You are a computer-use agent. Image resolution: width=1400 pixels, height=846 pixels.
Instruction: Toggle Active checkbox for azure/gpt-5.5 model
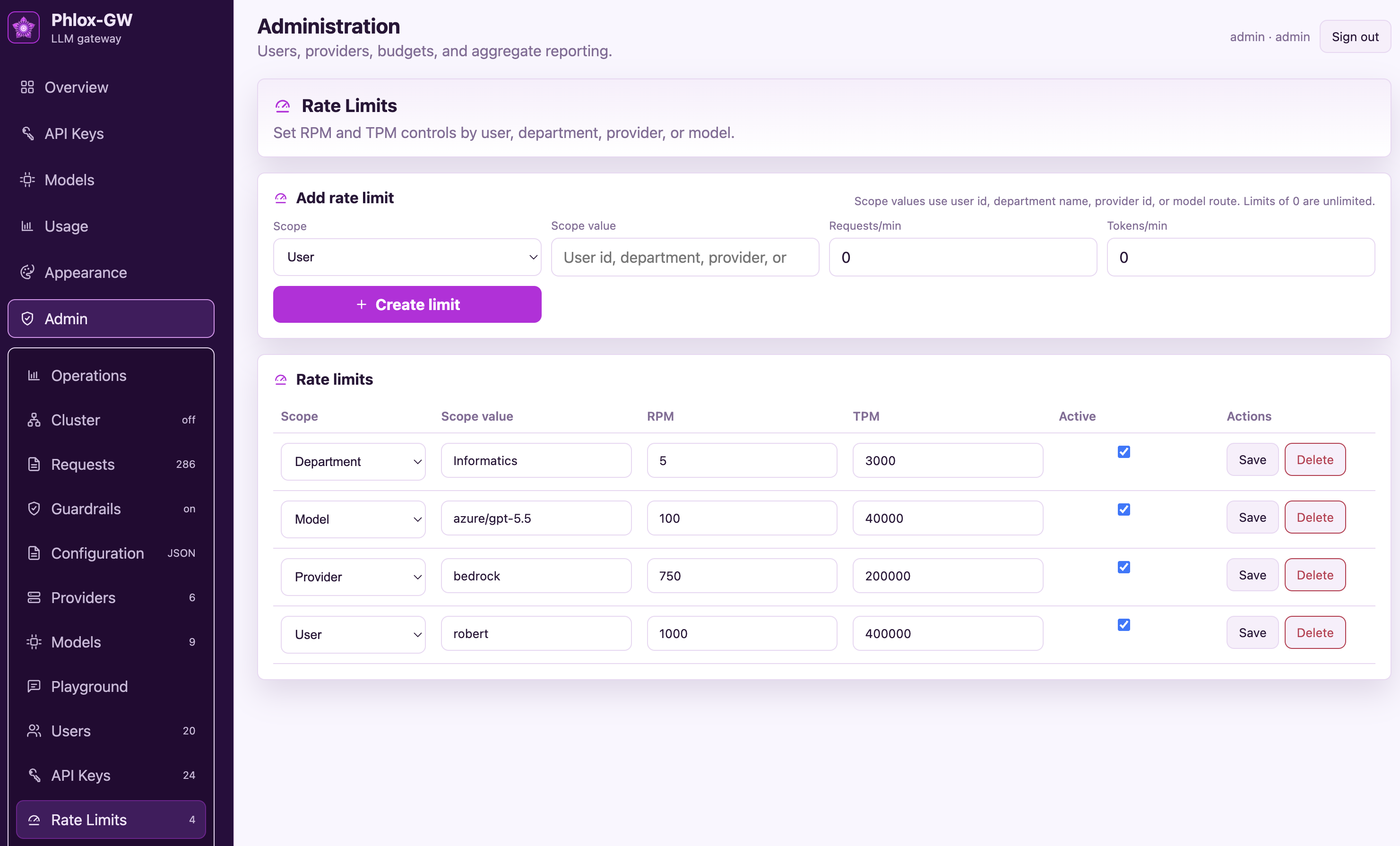(1123, 509)
